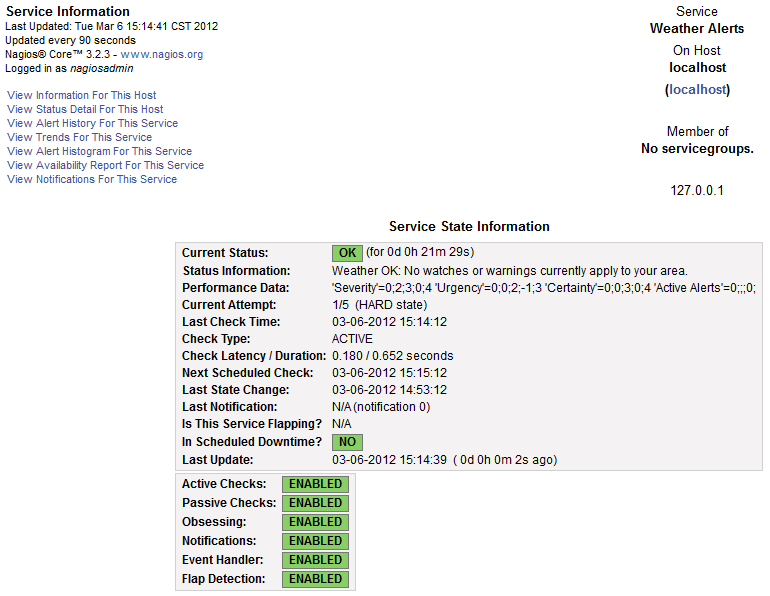This screenshot has height=596, width=770.
Task: Click the Notifications ENABLED indicator
Action: point(315,541)
